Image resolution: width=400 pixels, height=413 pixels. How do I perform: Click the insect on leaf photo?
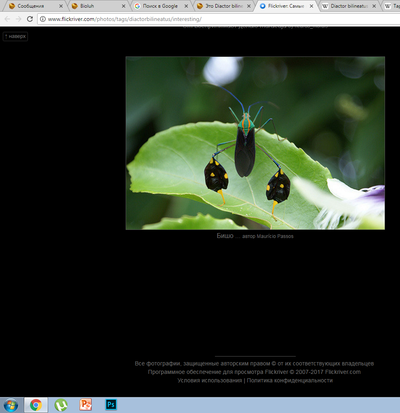coord(255,143)
